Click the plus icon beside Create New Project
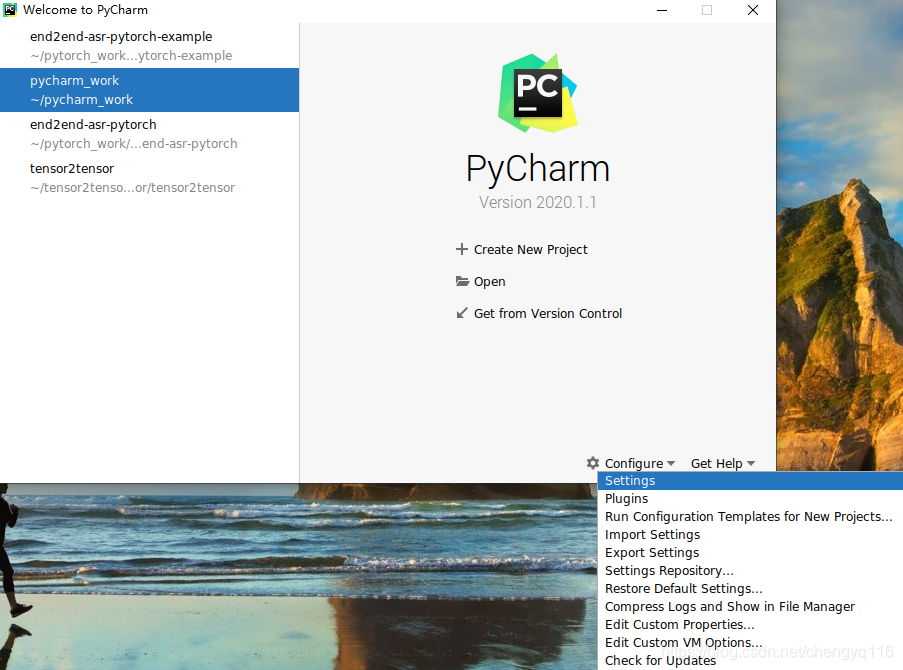 (x=461, y=249)
